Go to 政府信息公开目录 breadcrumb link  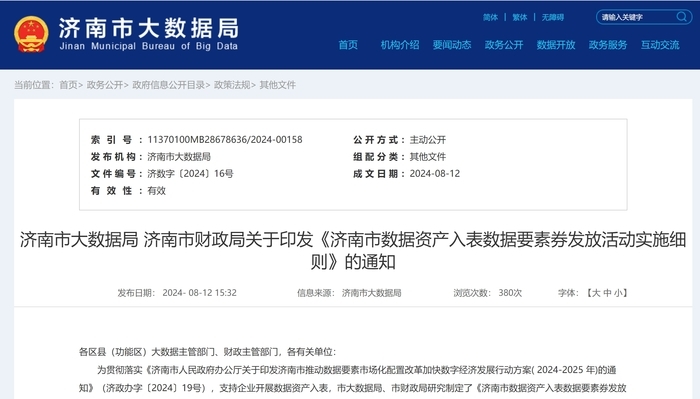pos(168,85)
